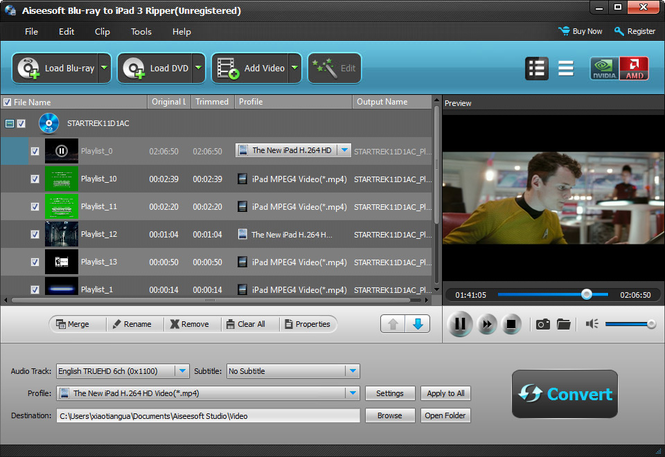Click the Open Folder button
Image resolution: width=665 pixels, height=457 pixels.
[445, 415]
